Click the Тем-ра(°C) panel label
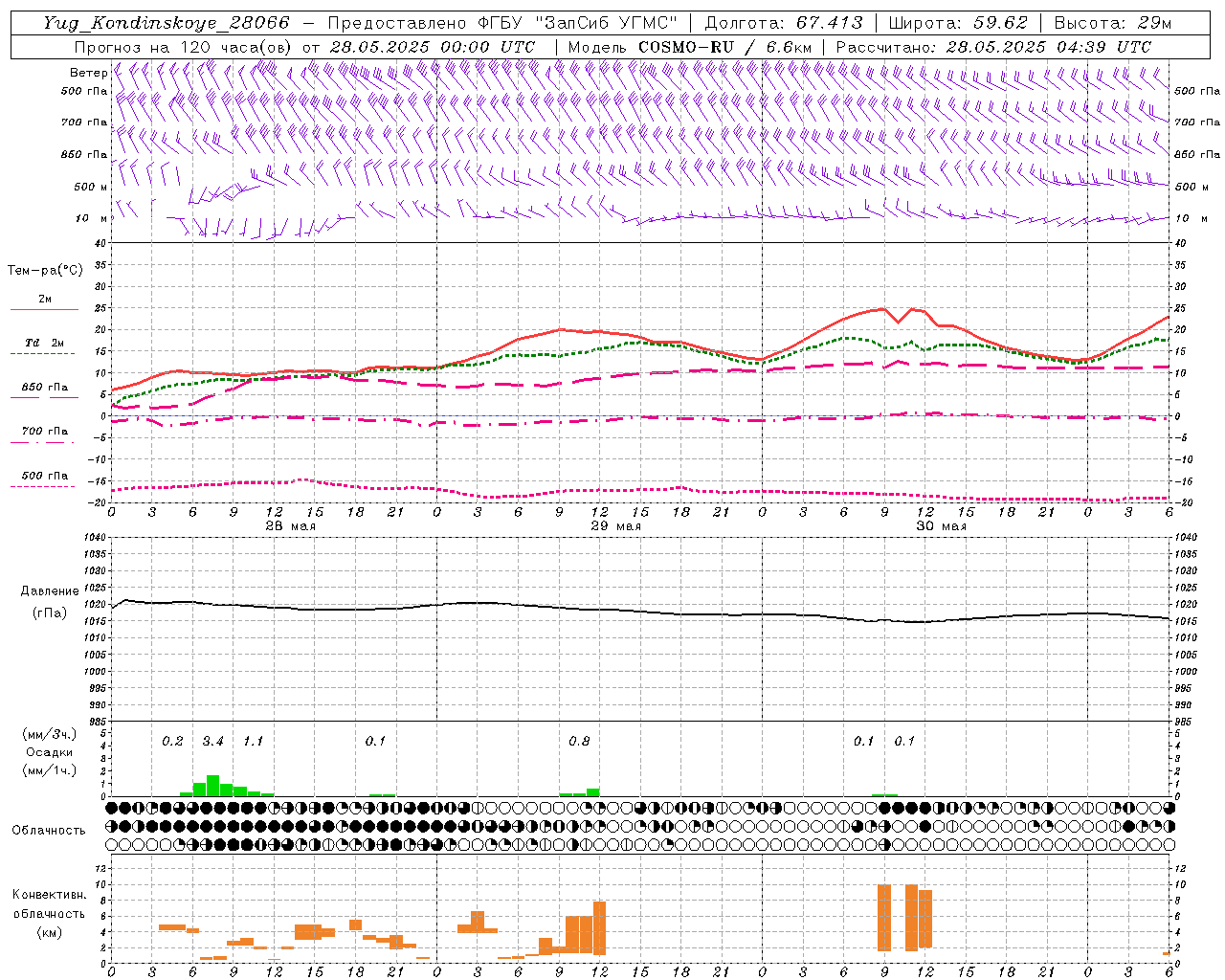Viewport: 1225px width, 980px height. (45, 271)
